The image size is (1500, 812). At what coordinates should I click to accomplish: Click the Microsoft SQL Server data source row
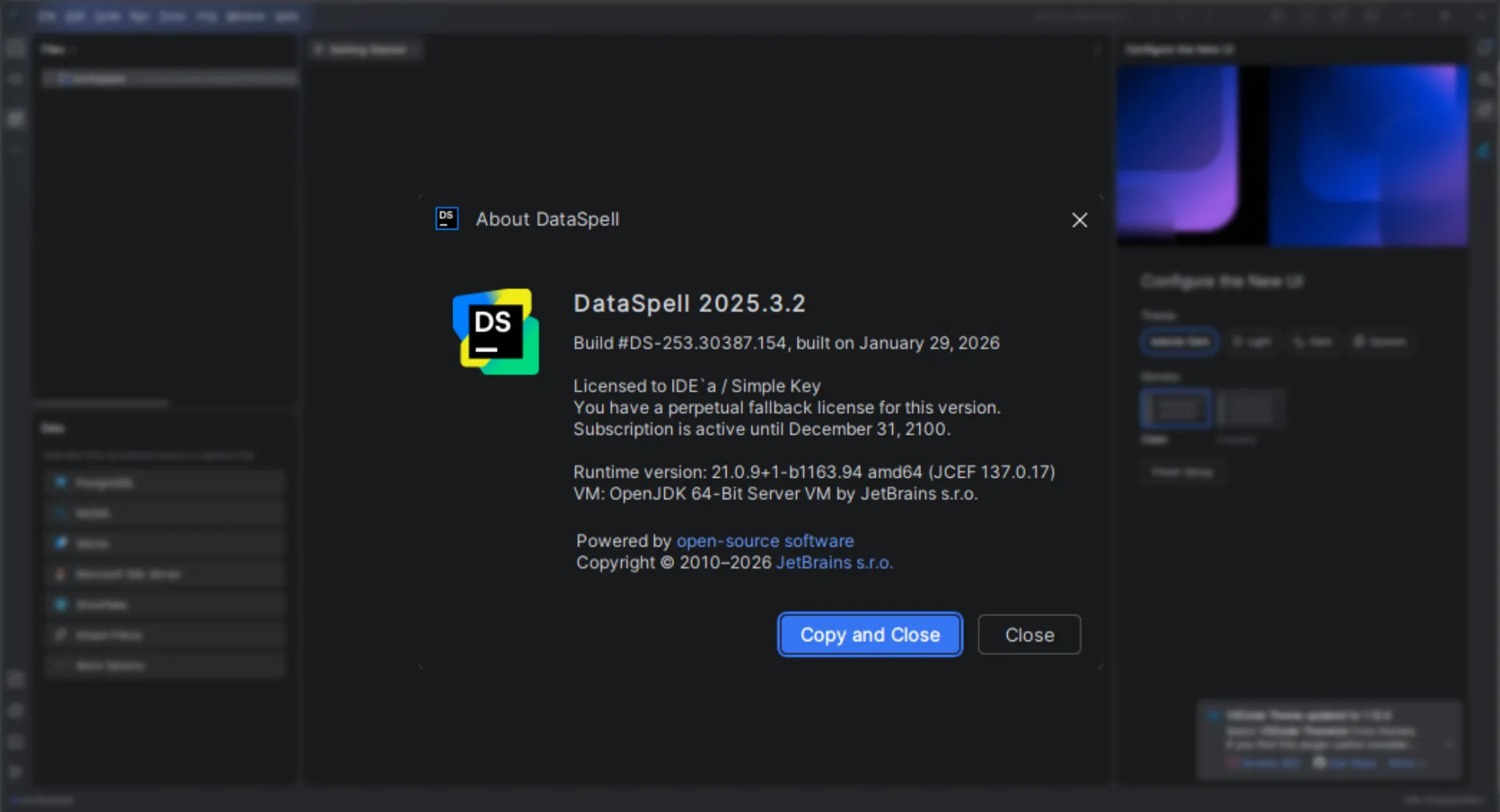pos(165,575)
